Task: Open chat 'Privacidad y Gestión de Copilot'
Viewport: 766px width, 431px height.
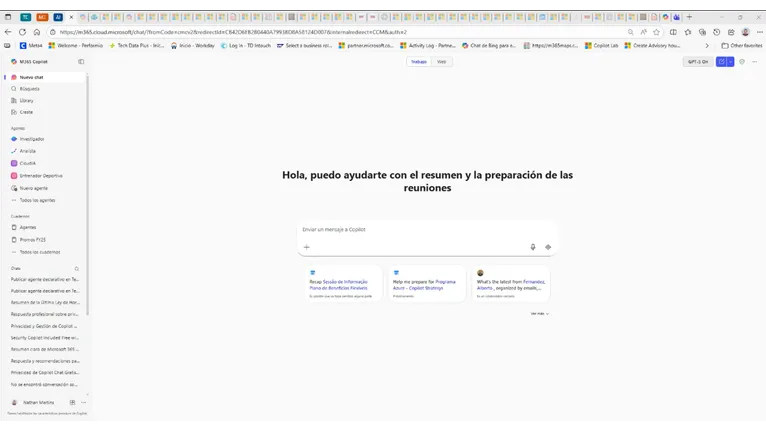Action: (45, 326)
